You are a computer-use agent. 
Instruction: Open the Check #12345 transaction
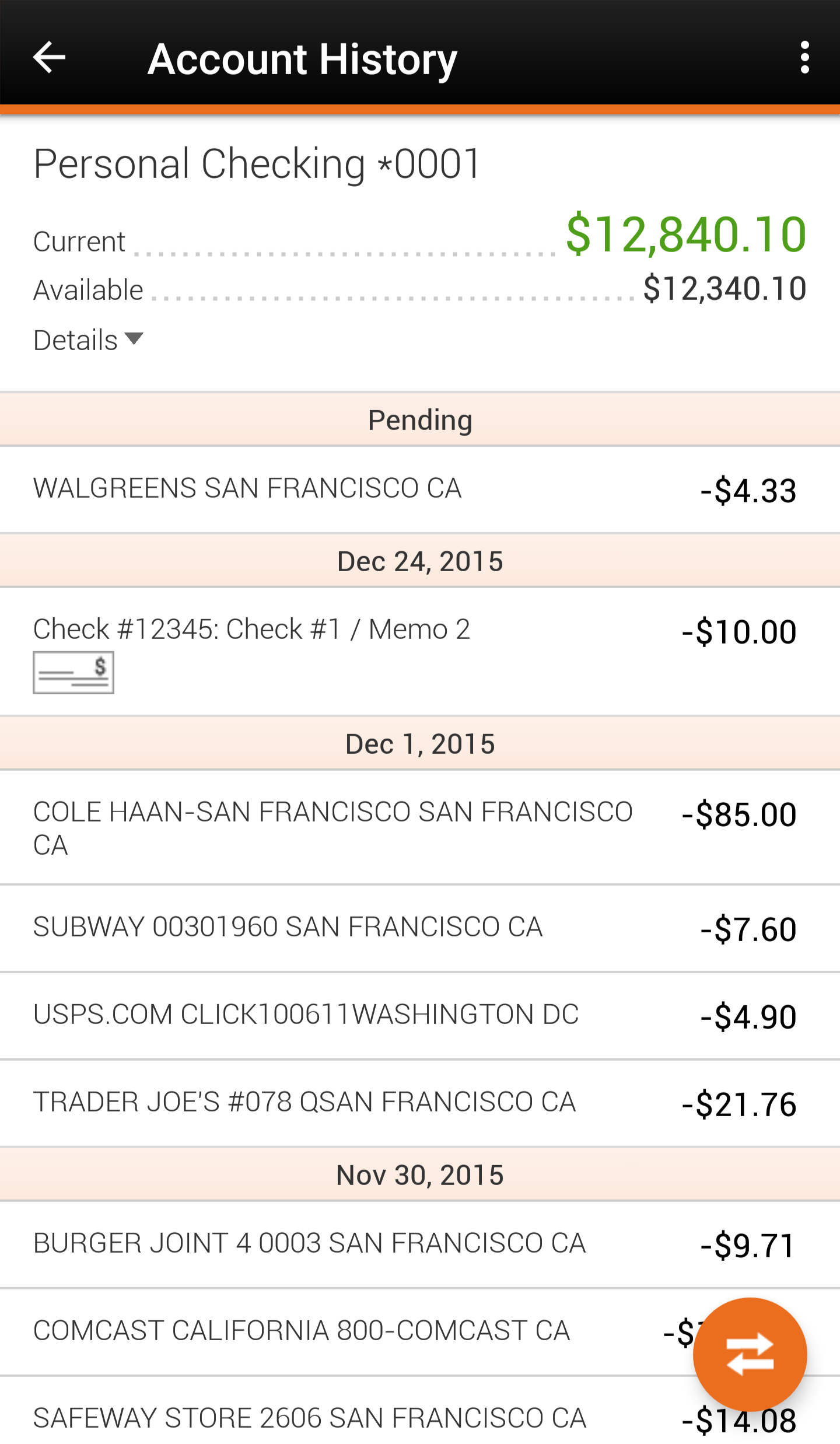[x=420, y=652]
